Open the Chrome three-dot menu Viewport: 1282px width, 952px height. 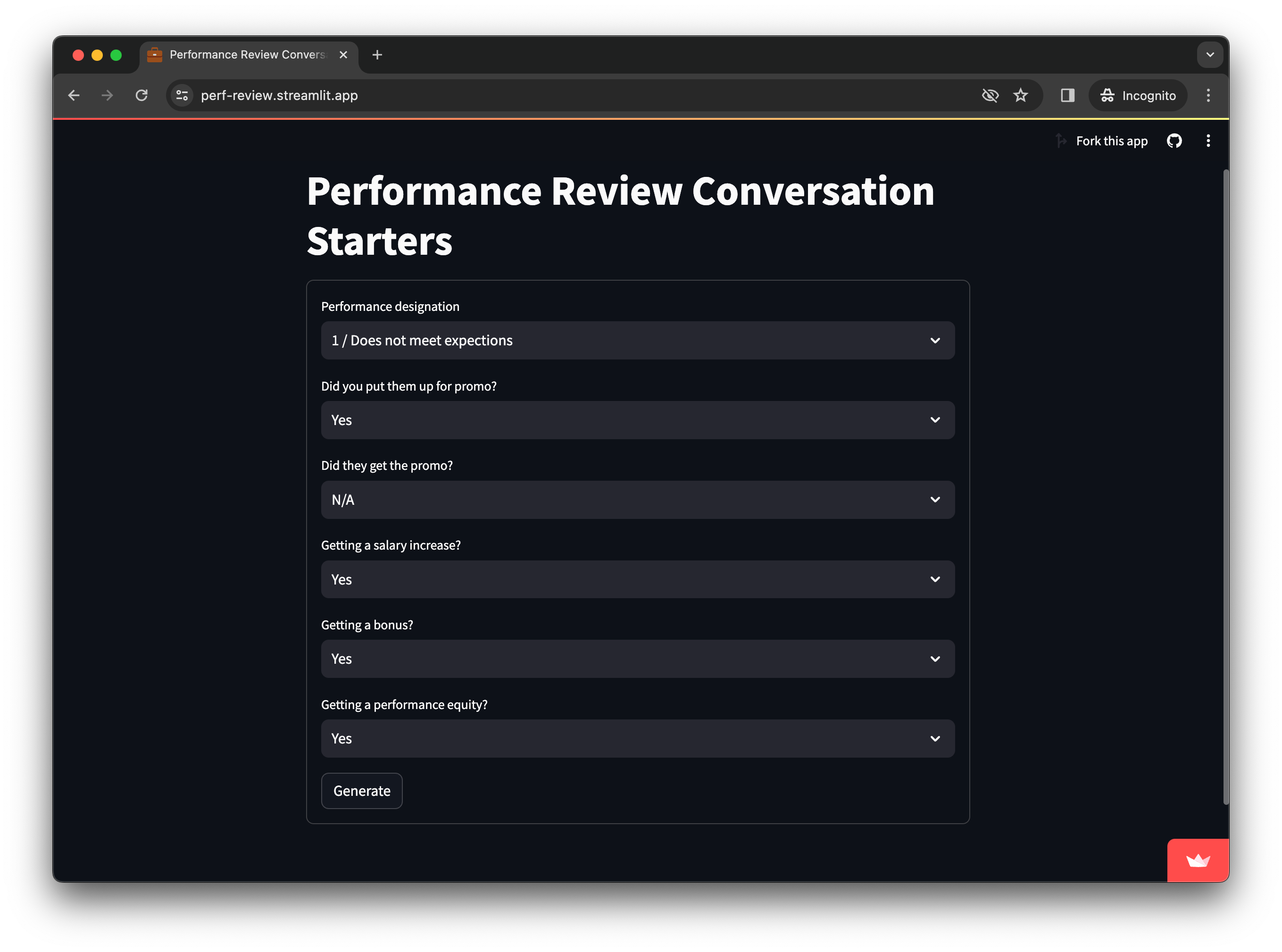[x=1208, y=95]
